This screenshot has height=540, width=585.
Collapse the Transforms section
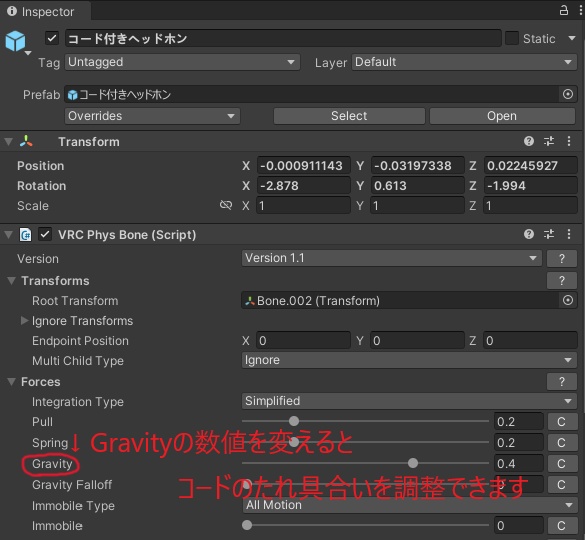coord(12,281)
